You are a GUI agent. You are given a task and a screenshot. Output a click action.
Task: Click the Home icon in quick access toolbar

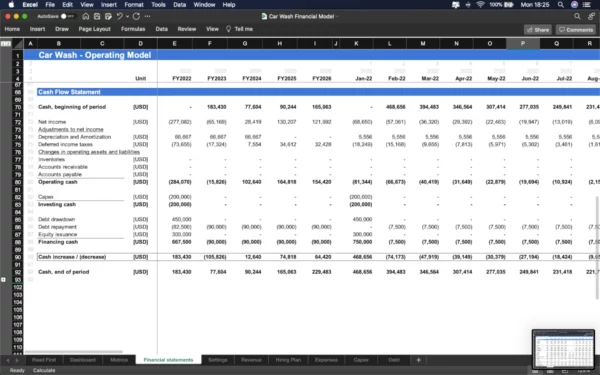click(86, 16)
